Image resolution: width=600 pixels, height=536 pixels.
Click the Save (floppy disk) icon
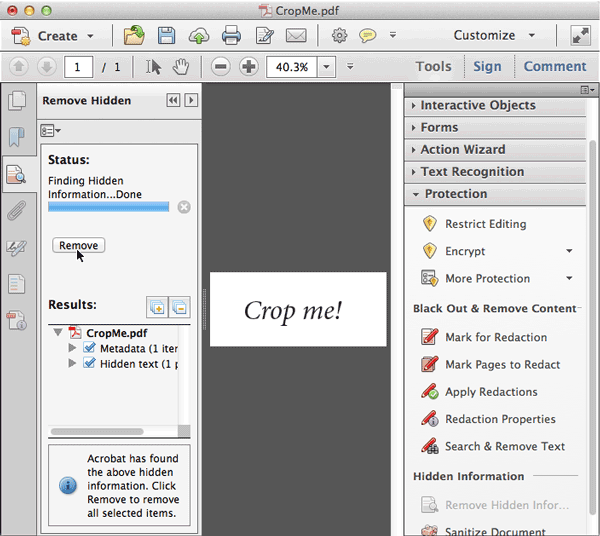166,36
